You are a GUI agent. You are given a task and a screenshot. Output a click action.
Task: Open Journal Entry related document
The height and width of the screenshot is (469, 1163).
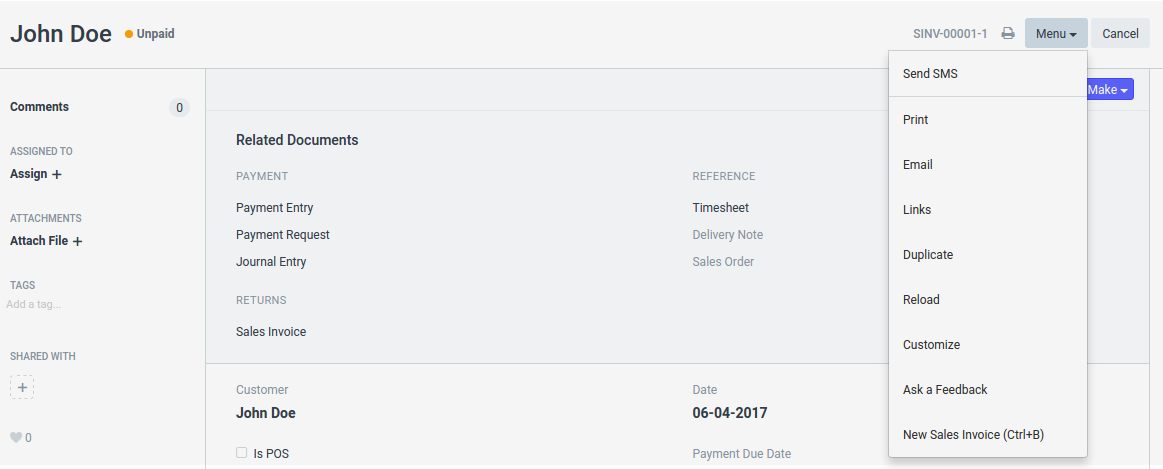pos(271,262)
